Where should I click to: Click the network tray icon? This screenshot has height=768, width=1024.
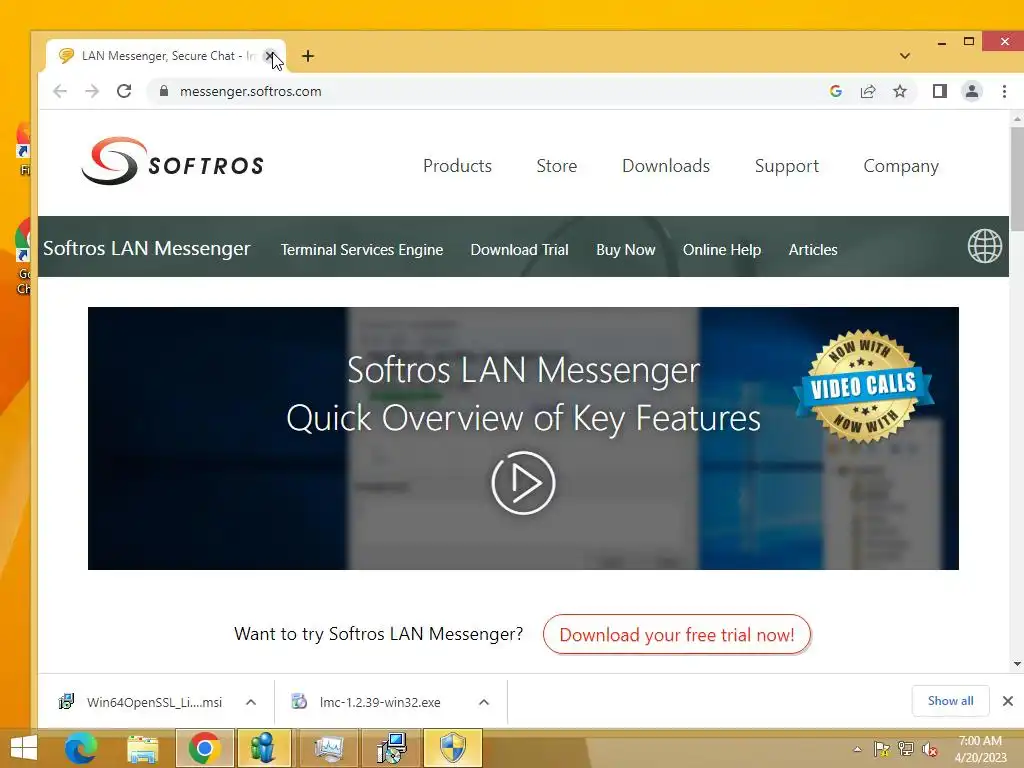(x=906, y=749)
